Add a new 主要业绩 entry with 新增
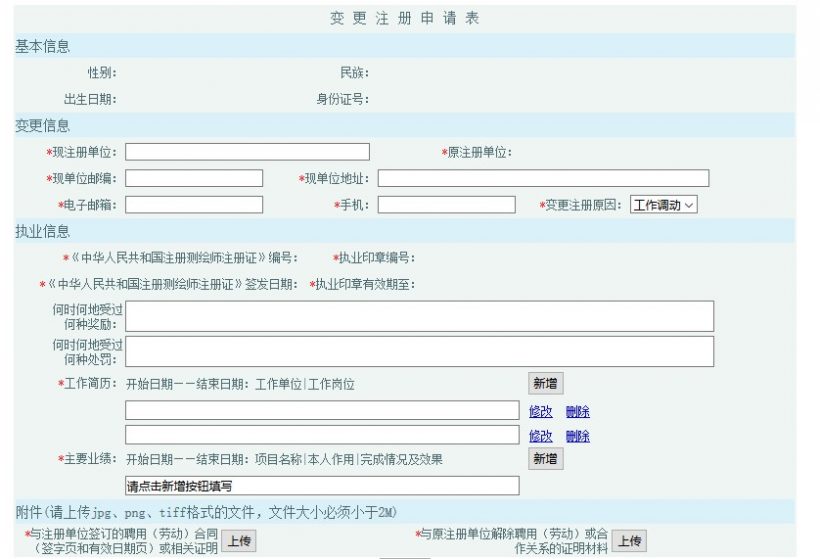 pos(545,459)
